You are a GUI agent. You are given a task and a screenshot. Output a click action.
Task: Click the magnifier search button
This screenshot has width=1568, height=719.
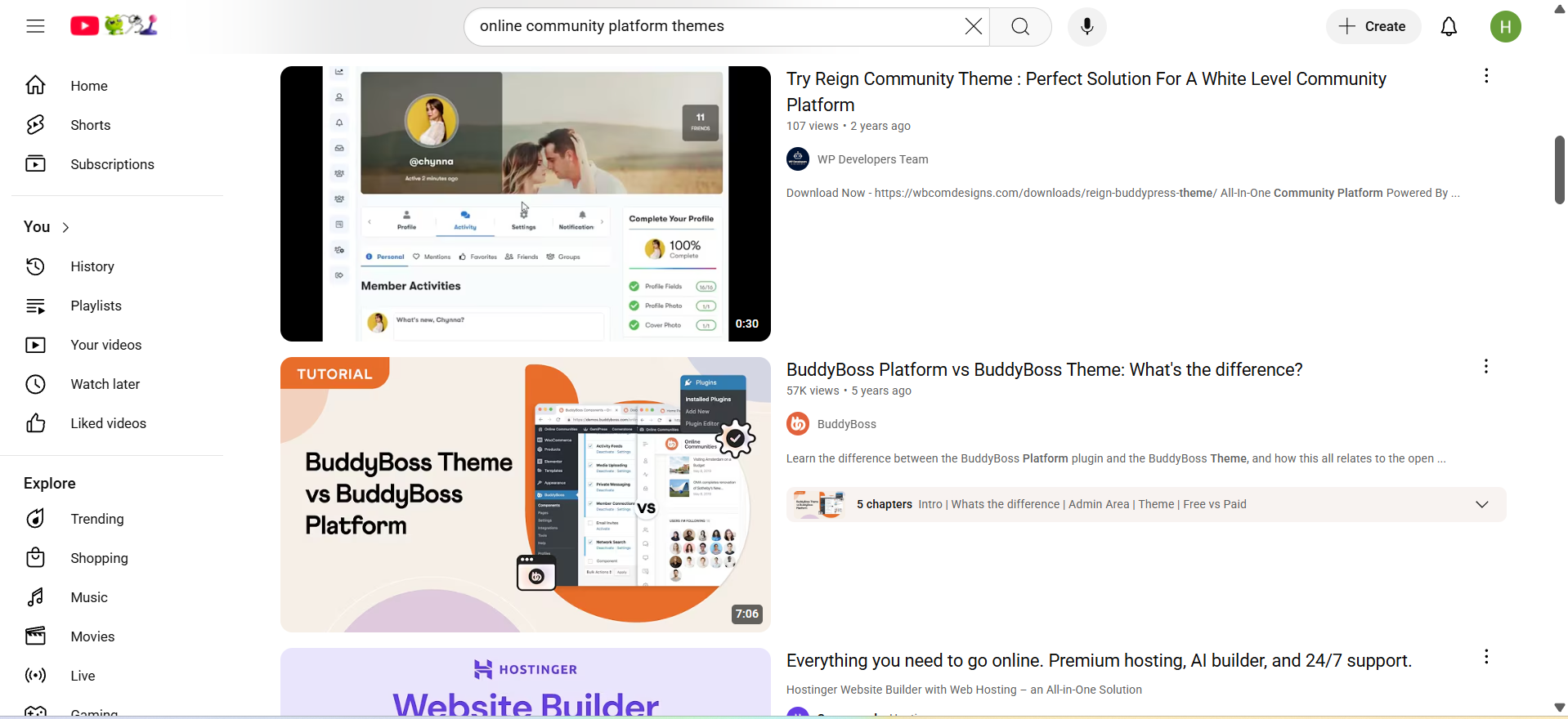pyautogui.click(x=1020, y=27)
